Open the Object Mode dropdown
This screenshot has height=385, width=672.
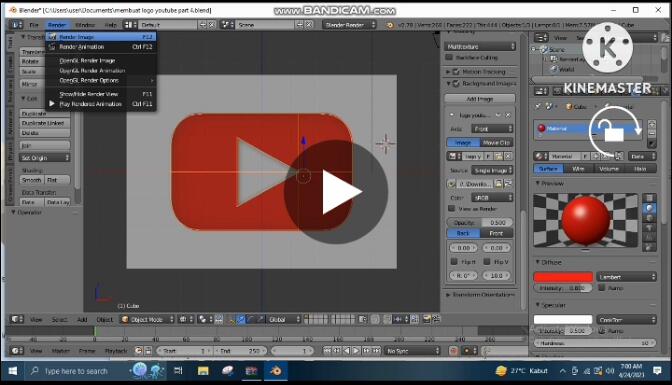point(147,319)
